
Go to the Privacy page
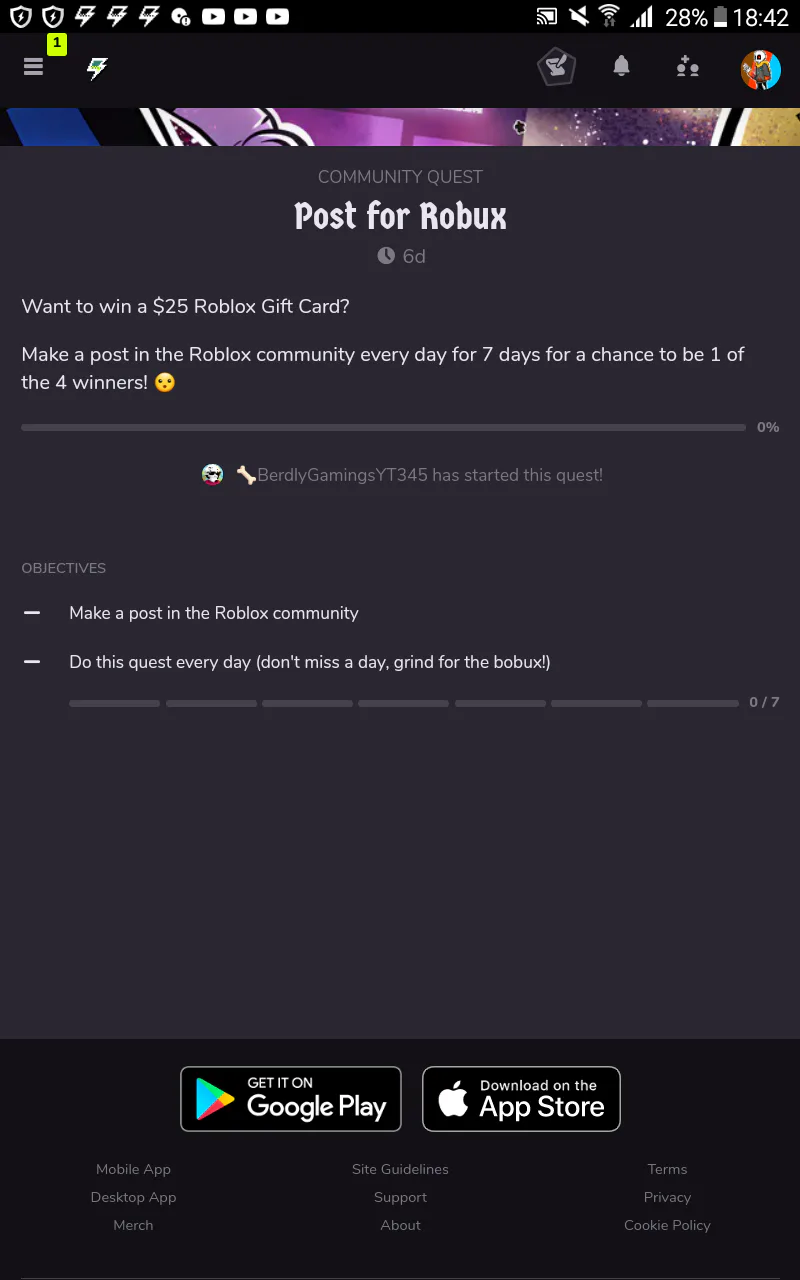click(x=667, y=1197)
